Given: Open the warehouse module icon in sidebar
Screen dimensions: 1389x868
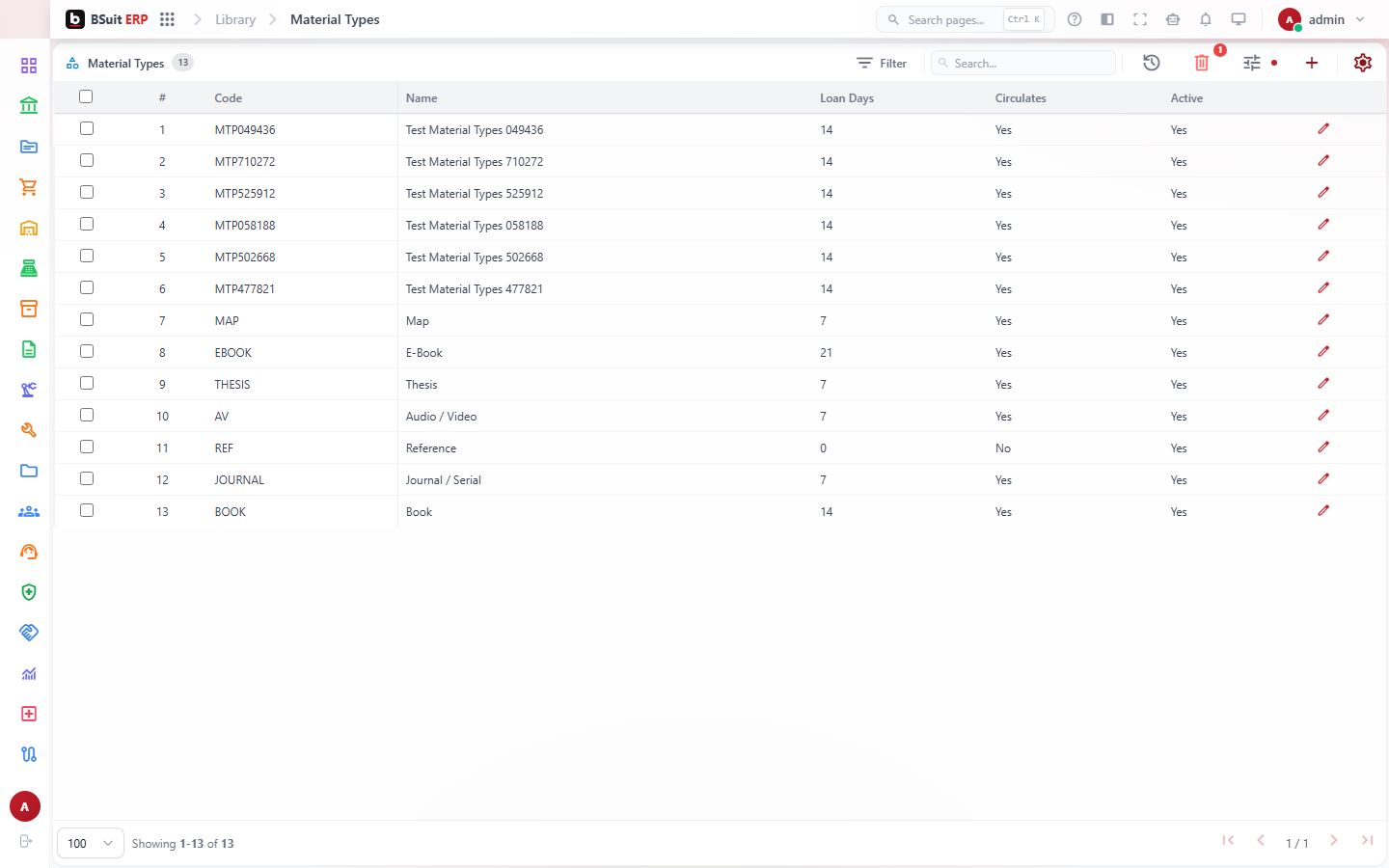Looking at the screenshot, I should [29, 228].
